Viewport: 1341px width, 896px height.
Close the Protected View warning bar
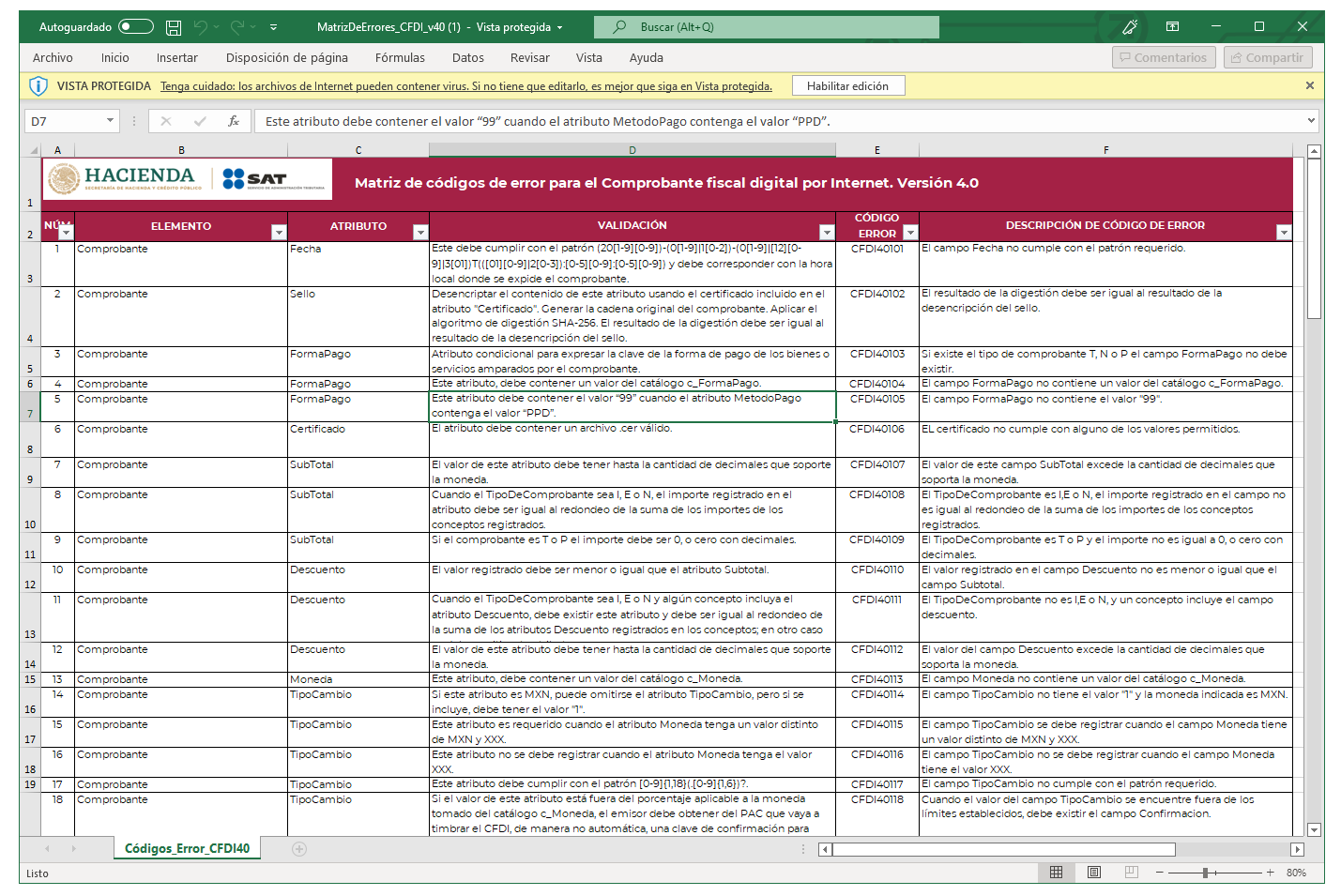click(x=1310, y=85)
